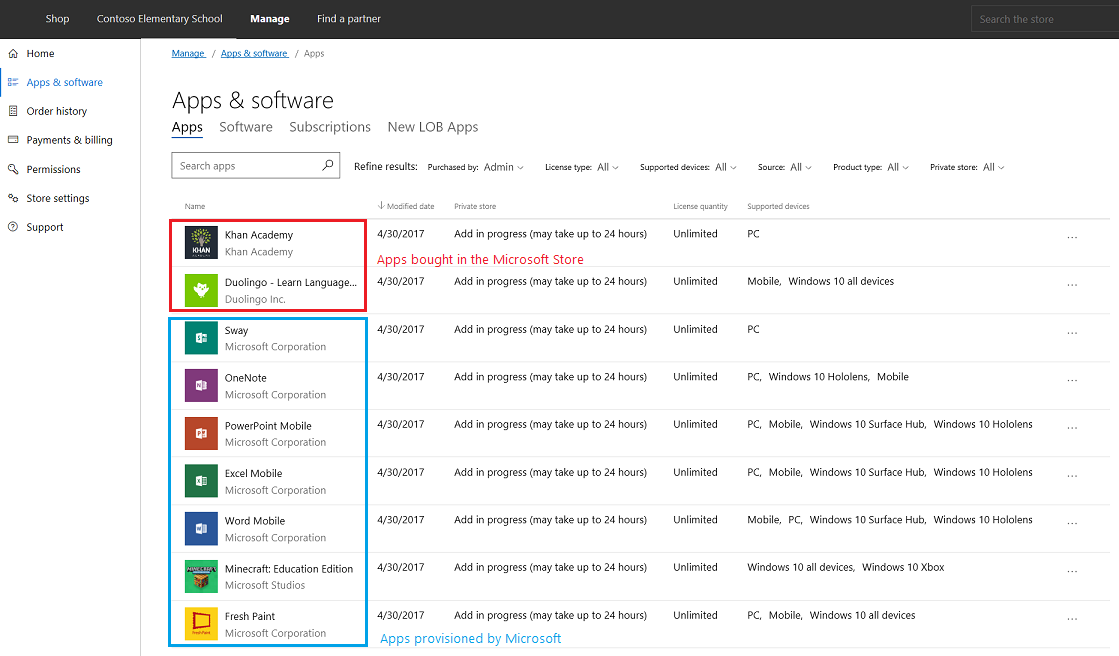The height and width of the screenshot is (656, 1119).
Task: Click the Manage breadcrumb link
Action: point(188,53)
